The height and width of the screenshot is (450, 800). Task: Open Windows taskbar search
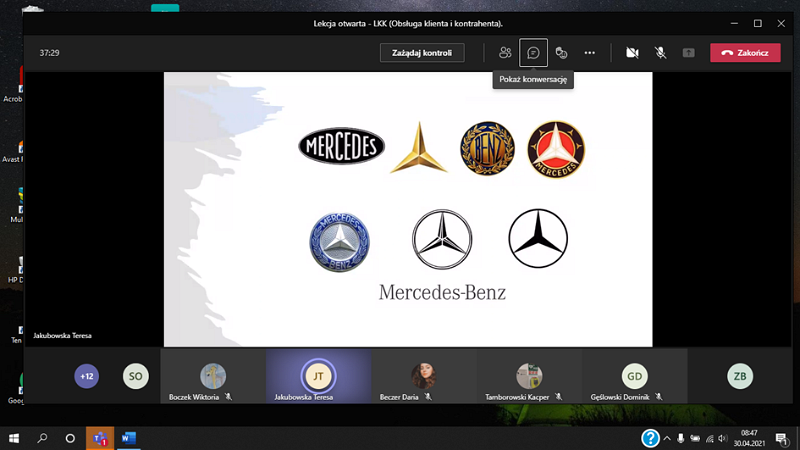42,438
